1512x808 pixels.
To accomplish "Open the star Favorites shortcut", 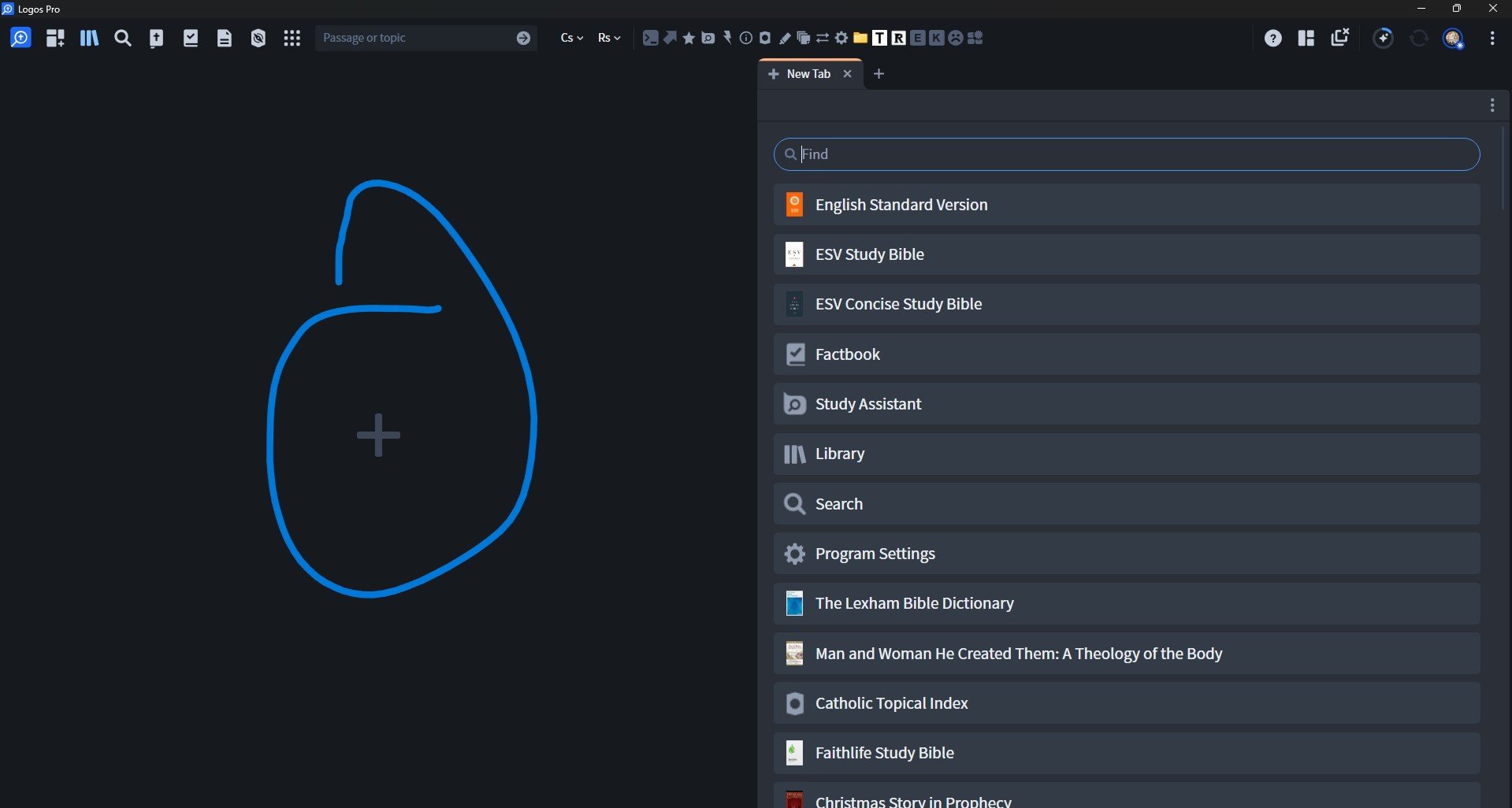I will coord(689,38).
